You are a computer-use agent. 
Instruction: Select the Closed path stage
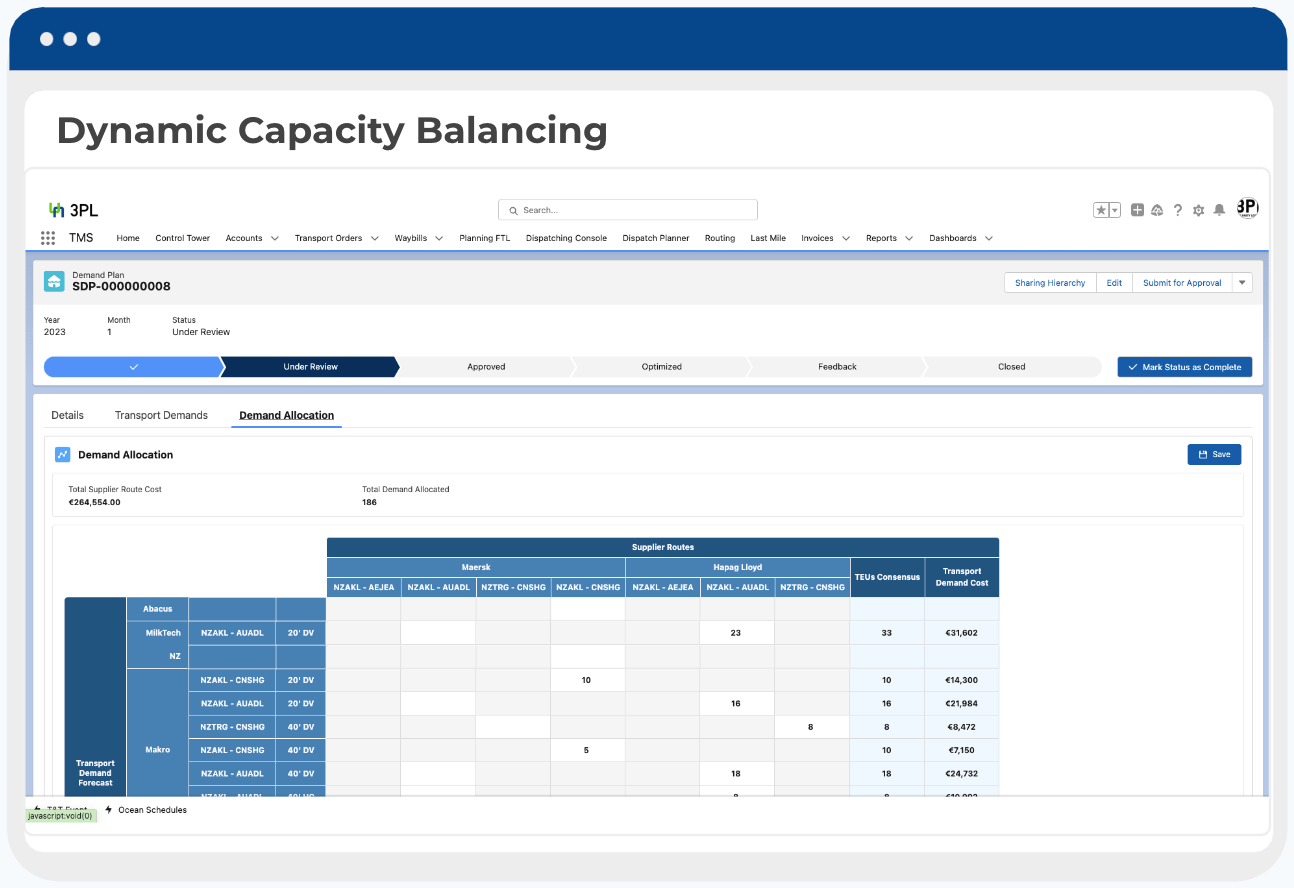pyautogui.click(x=1012, y=367)
